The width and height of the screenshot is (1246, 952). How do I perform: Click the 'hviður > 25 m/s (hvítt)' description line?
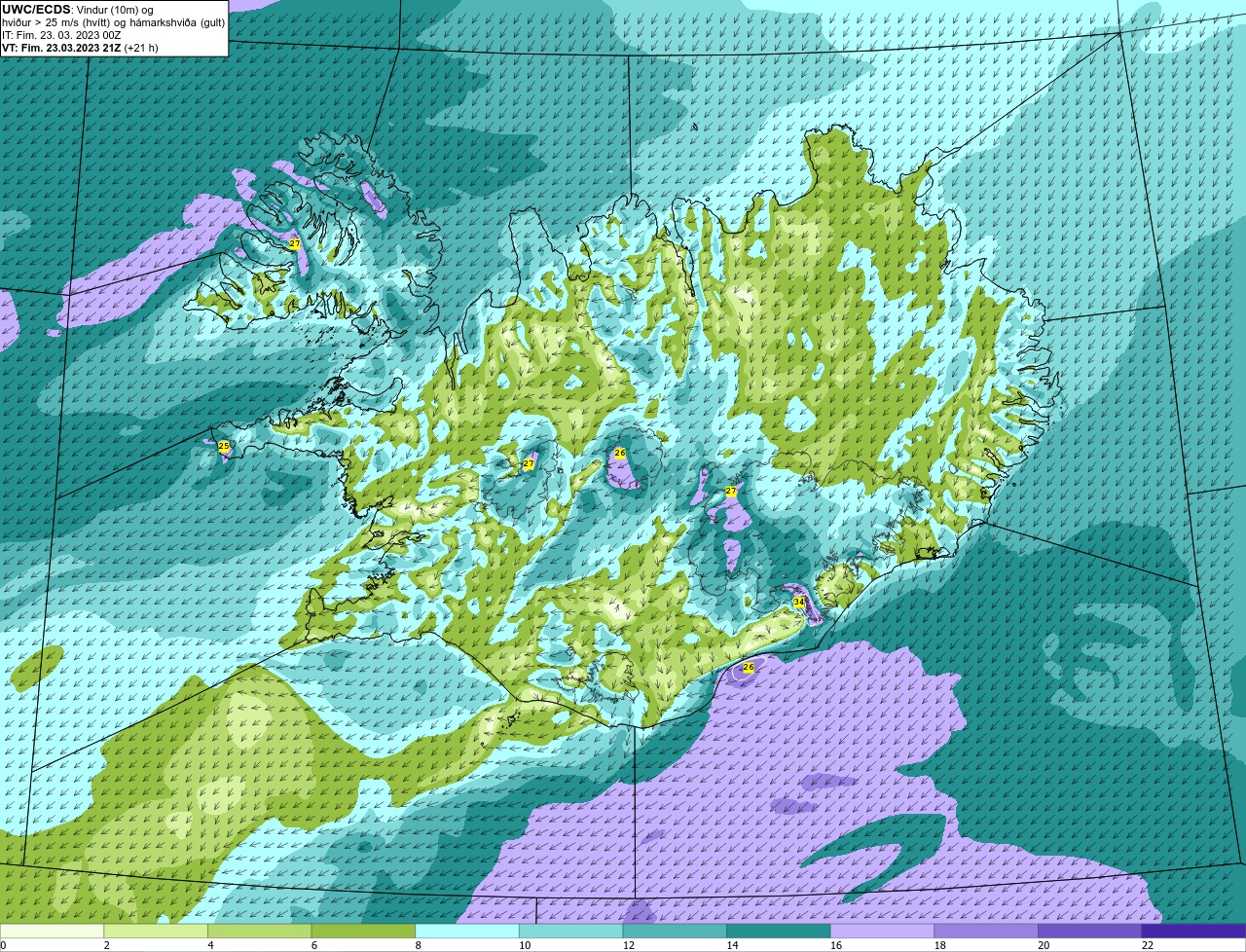[x=113, y=22]
